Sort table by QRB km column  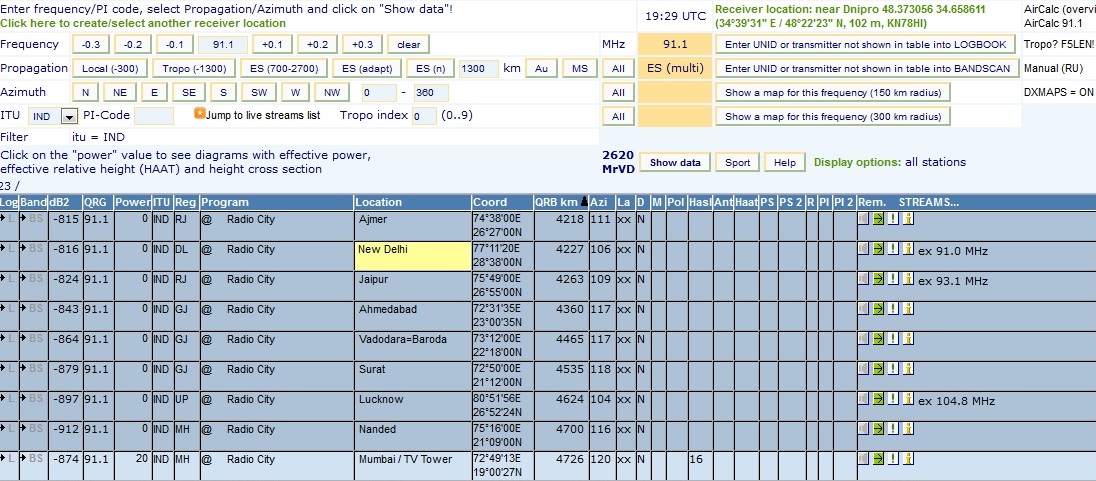[561, 202]
